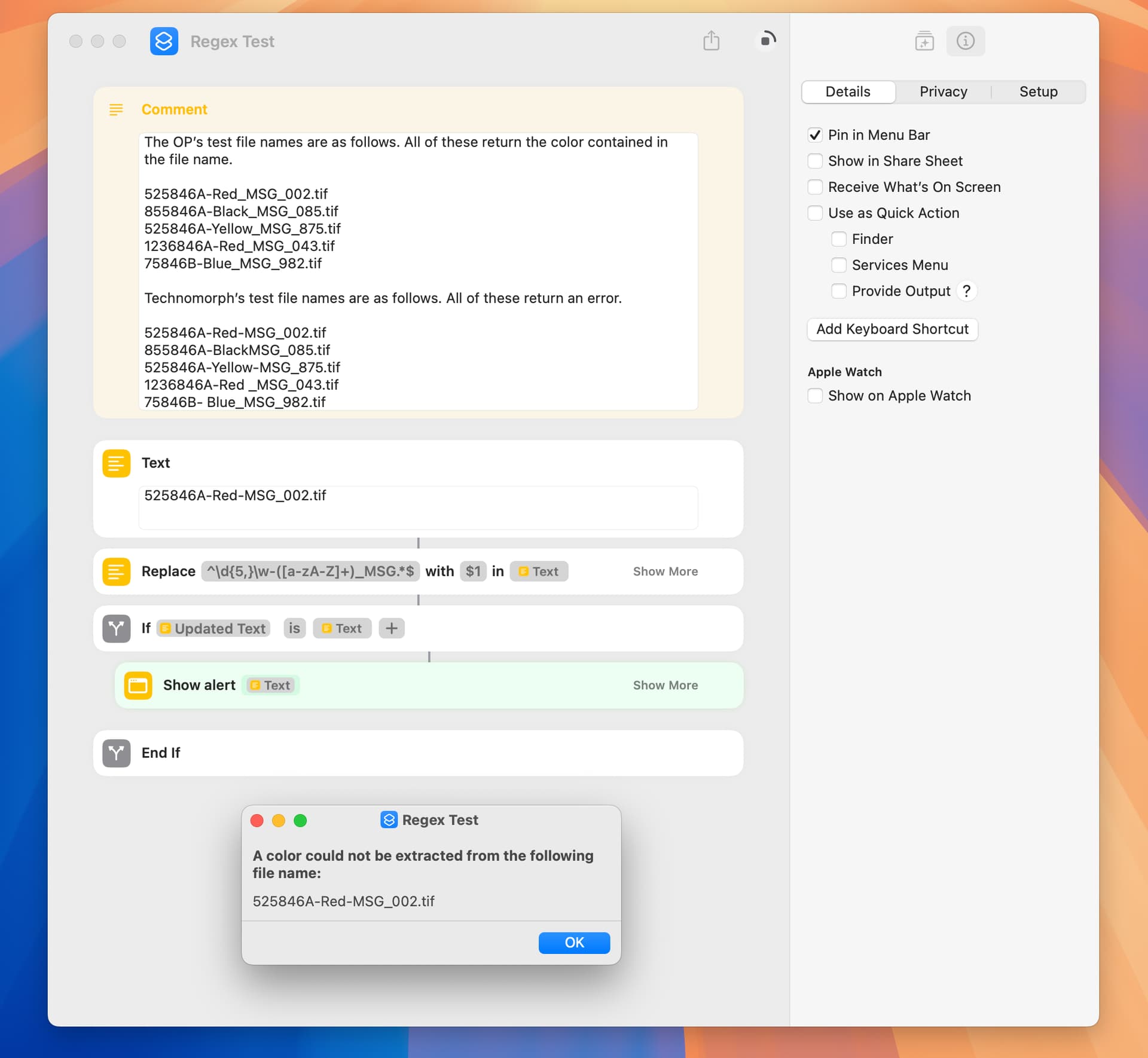Select the Details tab

pyautogui.click(x=848, y=91)
